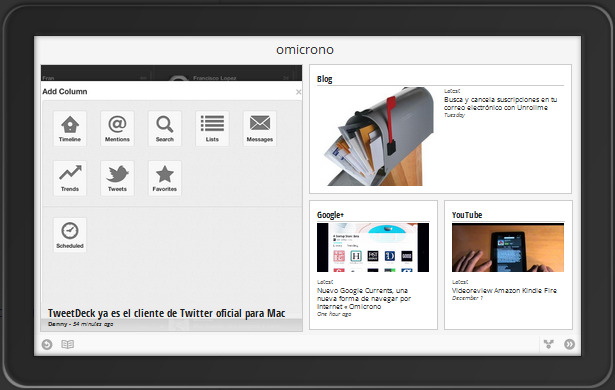
Task: Open the Google+ section heading
Action: click(x=330, y=215)
